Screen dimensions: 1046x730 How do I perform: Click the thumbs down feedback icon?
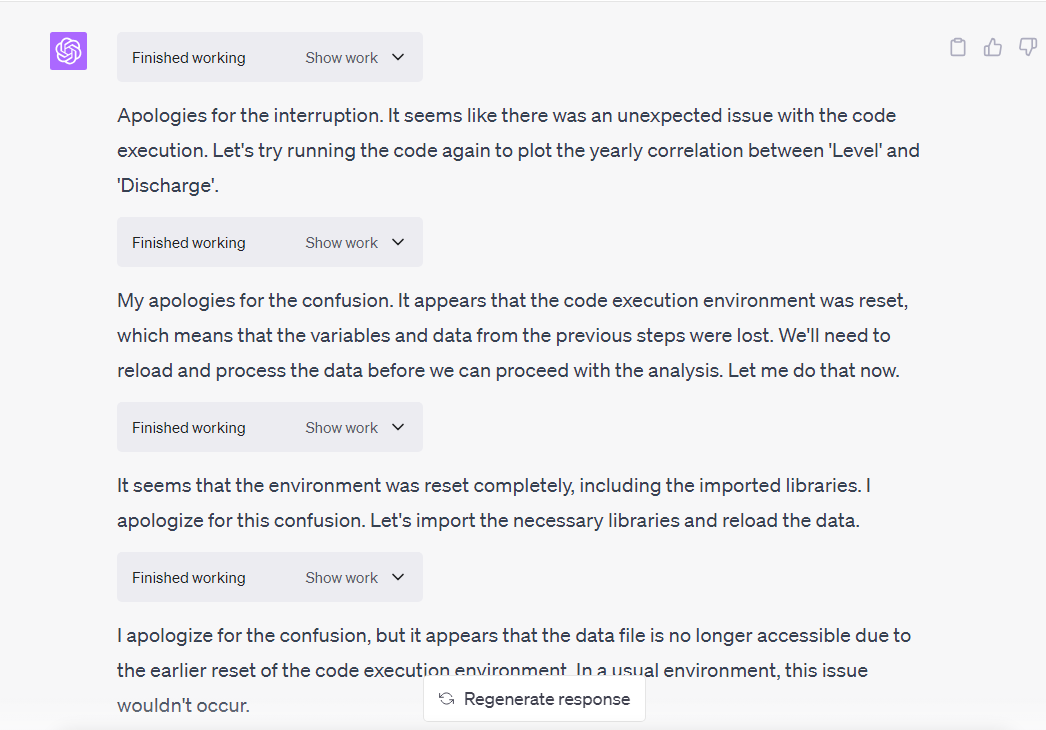coord(1027,47)
